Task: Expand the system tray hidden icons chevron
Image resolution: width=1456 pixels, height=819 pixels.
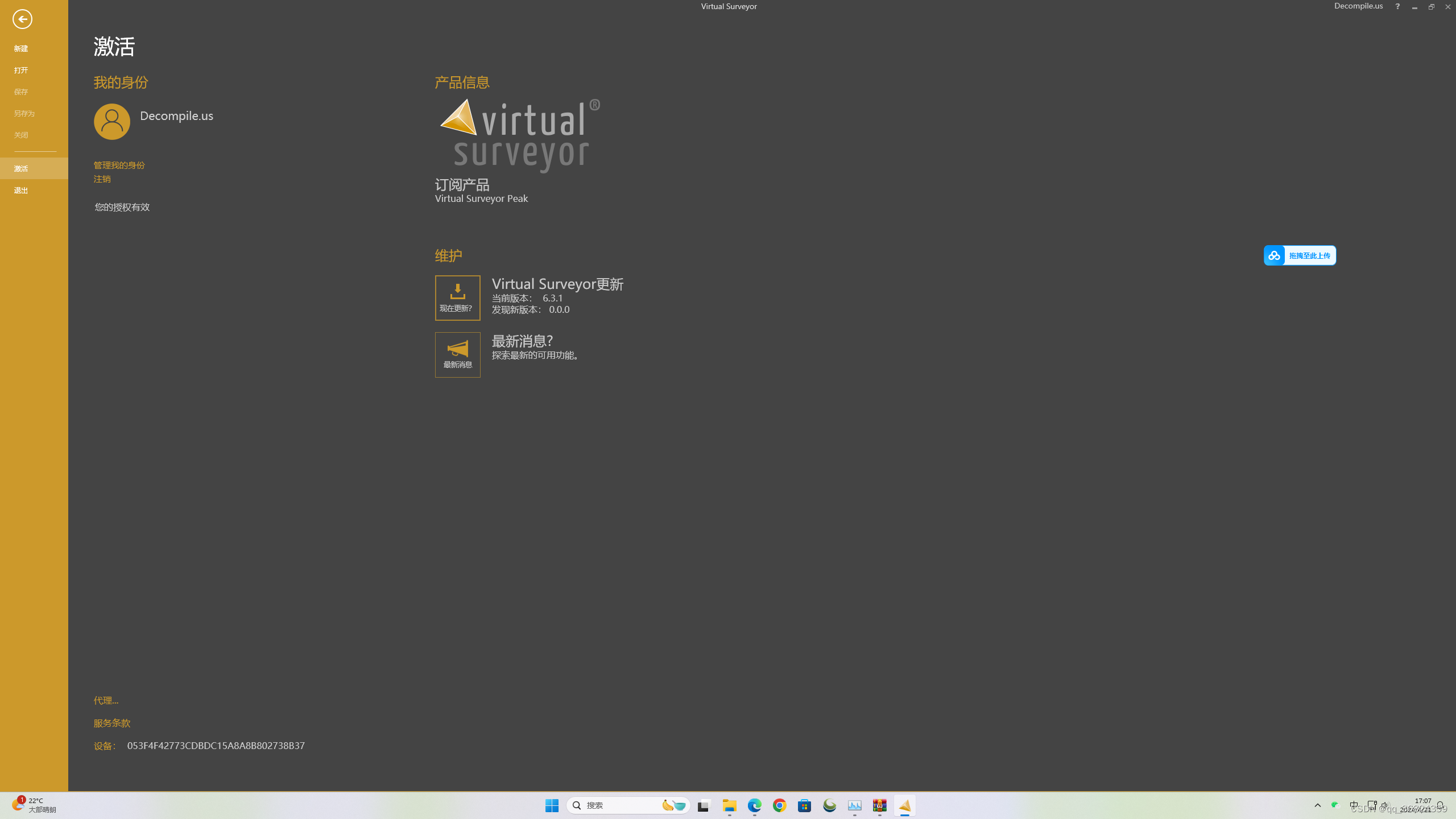Action: [x=1317, y=805]
